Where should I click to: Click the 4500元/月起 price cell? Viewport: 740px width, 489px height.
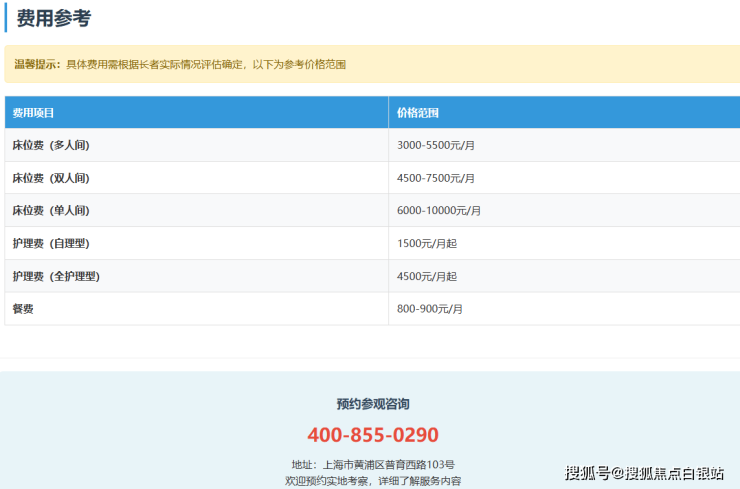click(x=427, y=276)
